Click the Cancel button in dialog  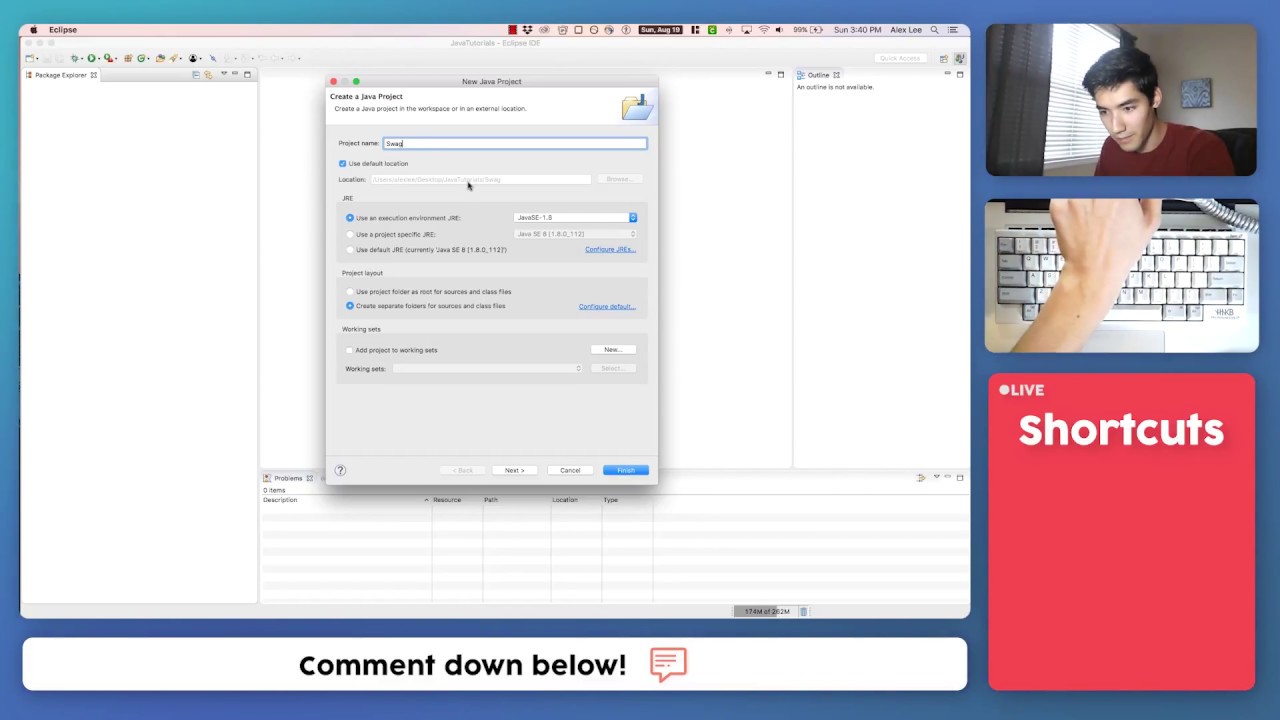[x=570, y=470]
